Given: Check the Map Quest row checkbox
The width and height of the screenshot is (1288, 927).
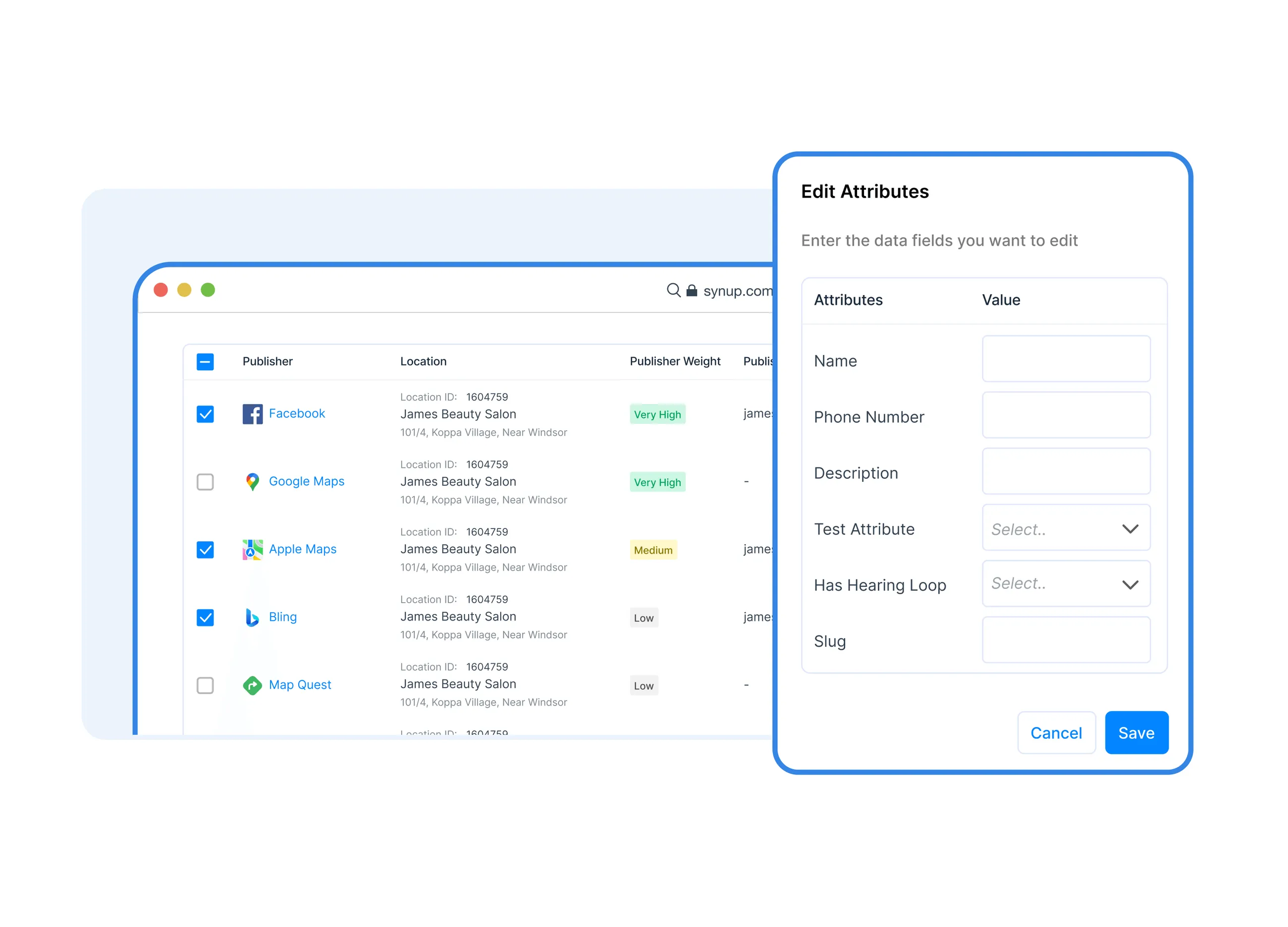Looking at the screenshot, I should coord(205,685).
